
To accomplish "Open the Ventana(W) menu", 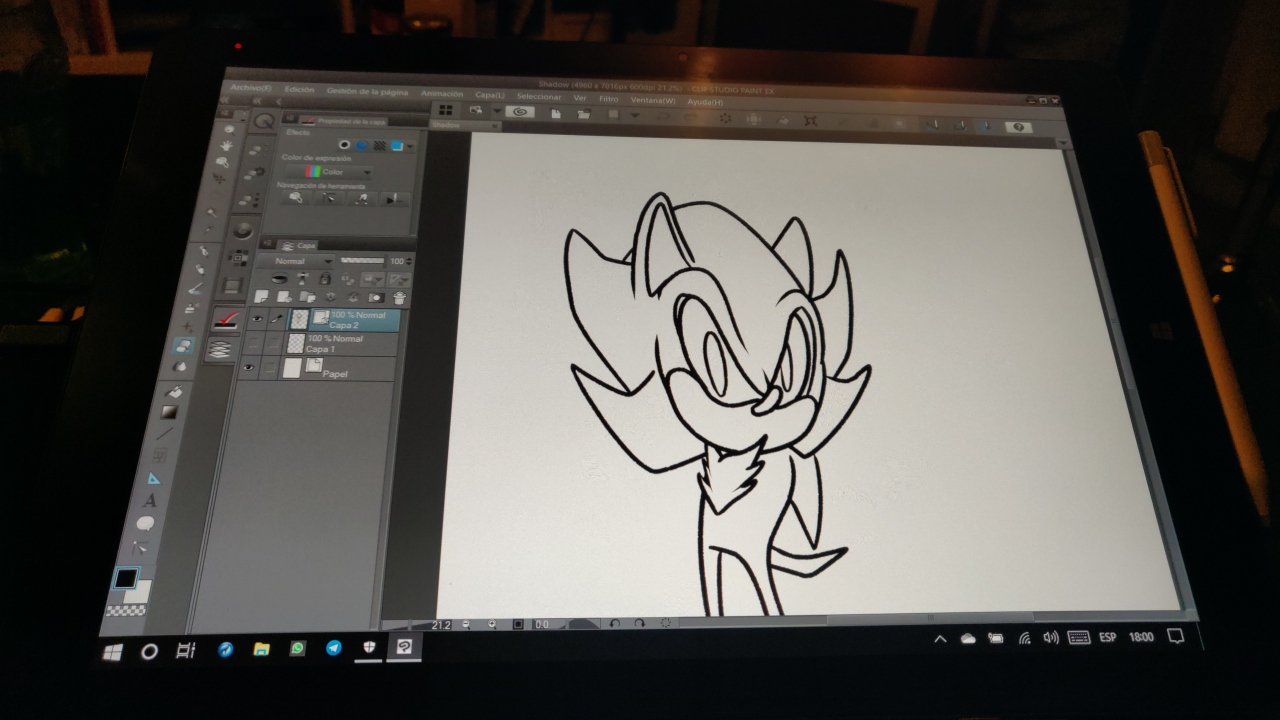I will tap(654, 99).
